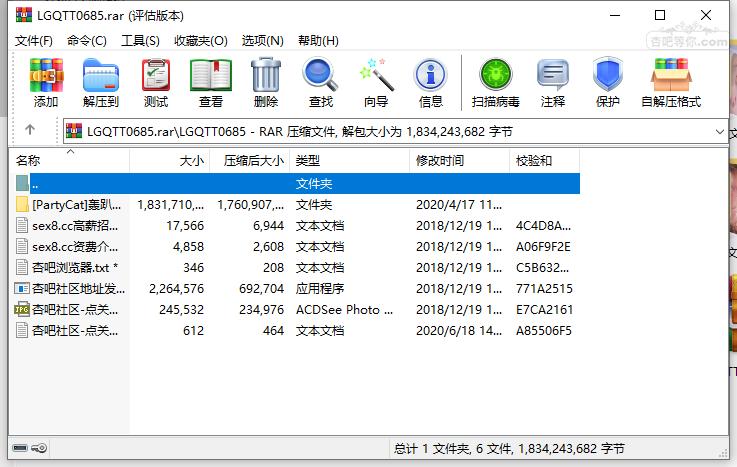The height and width of the screenshot is (467, 737).
Task: Click the date 2020/4/17 cell
Action: [x=459, y=205]
